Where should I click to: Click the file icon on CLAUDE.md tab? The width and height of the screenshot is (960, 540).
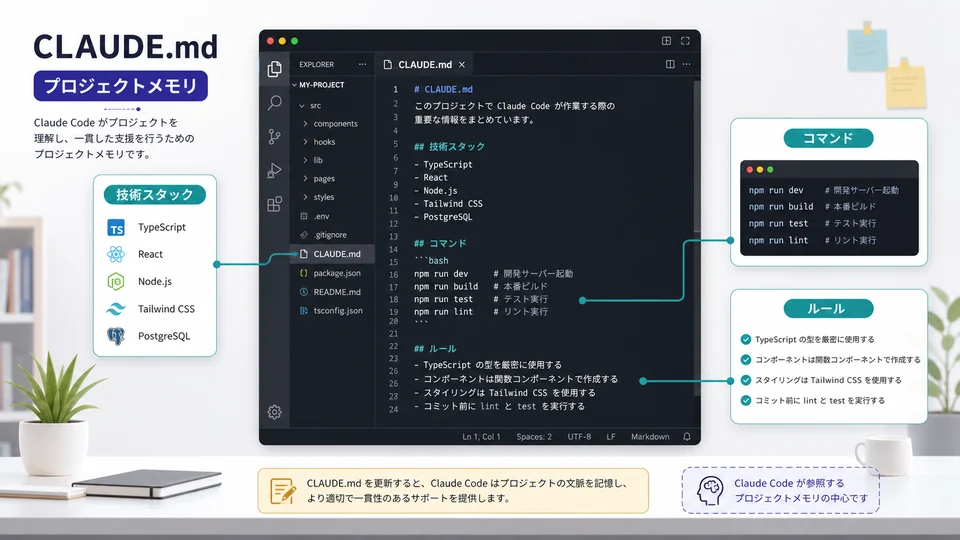(388, 64)
